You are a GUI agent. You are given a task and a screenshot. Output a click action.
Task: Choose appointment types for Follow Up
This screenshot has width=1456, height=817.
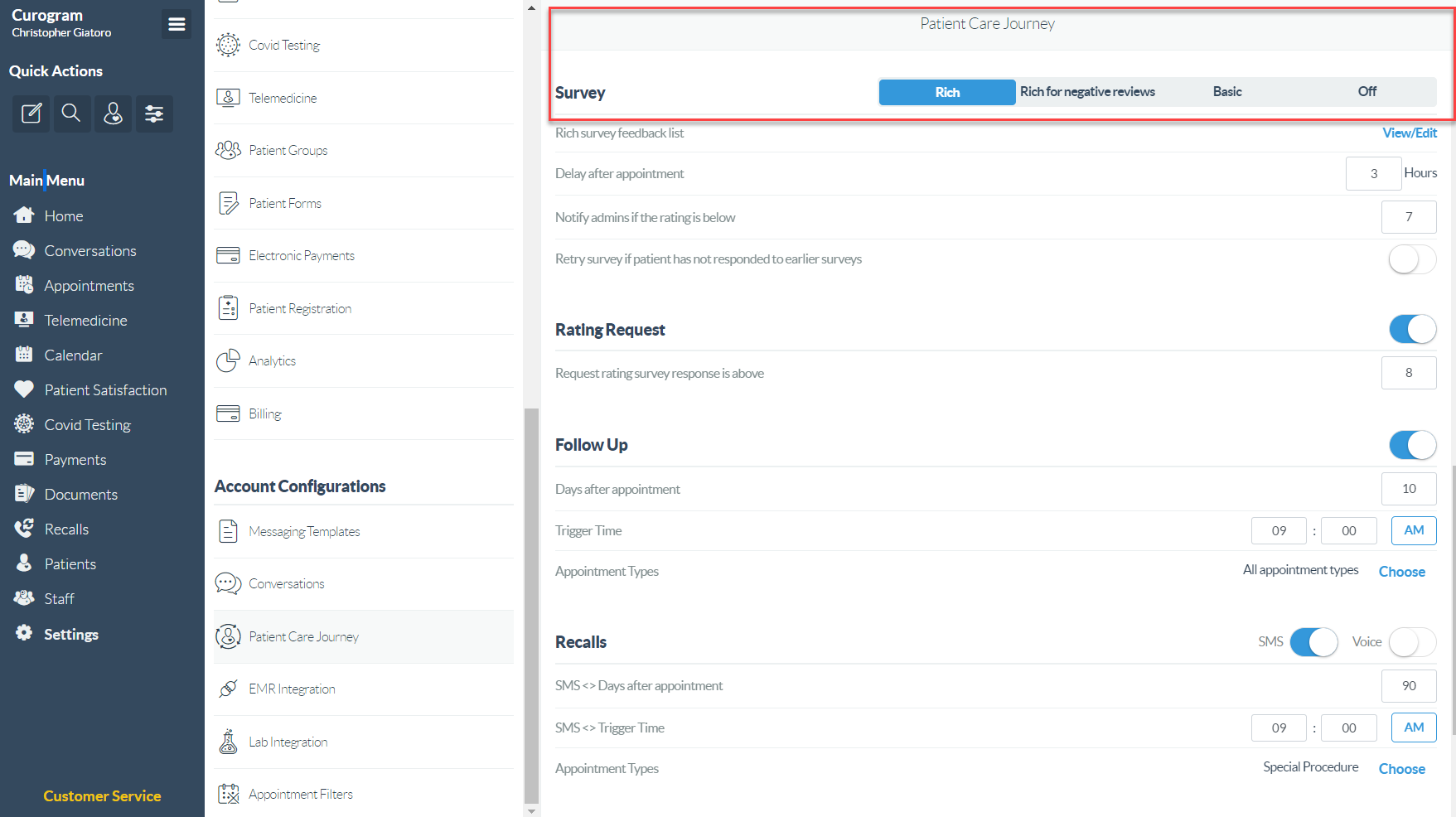(1401, 572)
